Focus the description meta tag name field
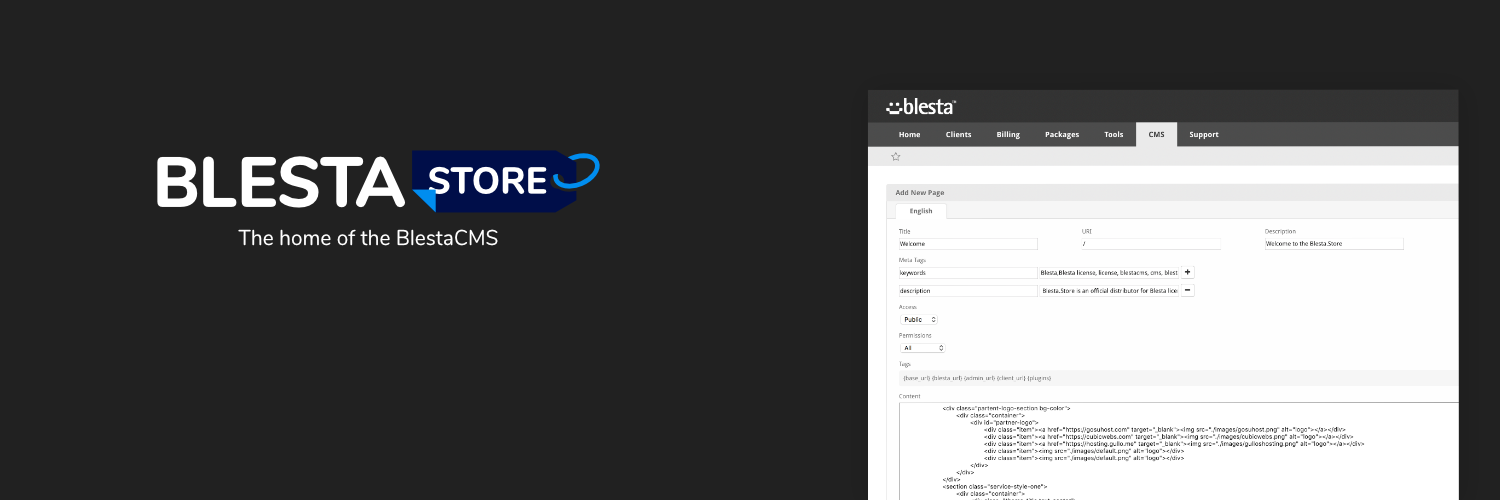Viewport: 1500px width, 500px height. click(968, 291)
